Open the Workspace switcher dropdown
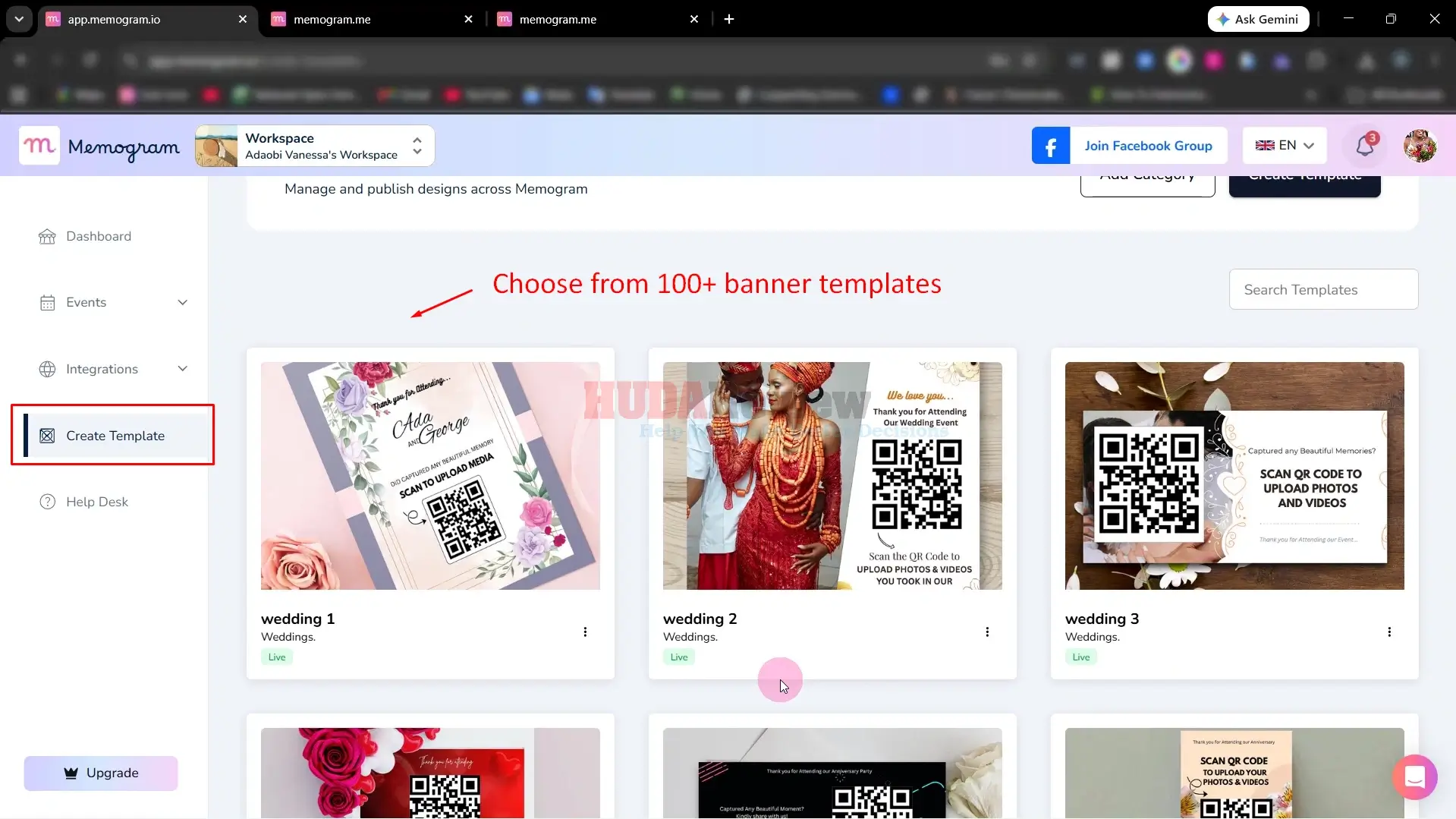Screen dimensions: 1456x819 tap(315, 146)
